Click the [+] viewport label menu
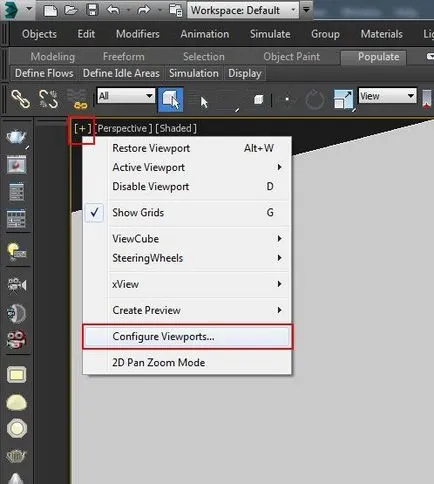This screenshot has width=434, height=484. tap(82, 128)
